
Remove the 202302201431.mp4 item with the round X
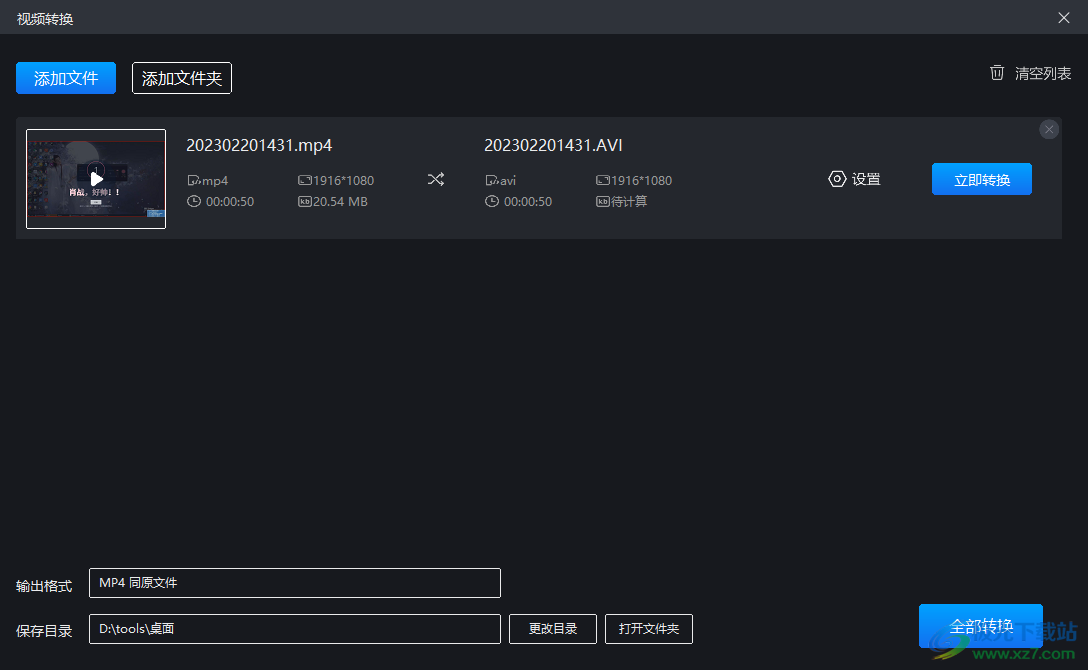tap(1048, 129)
